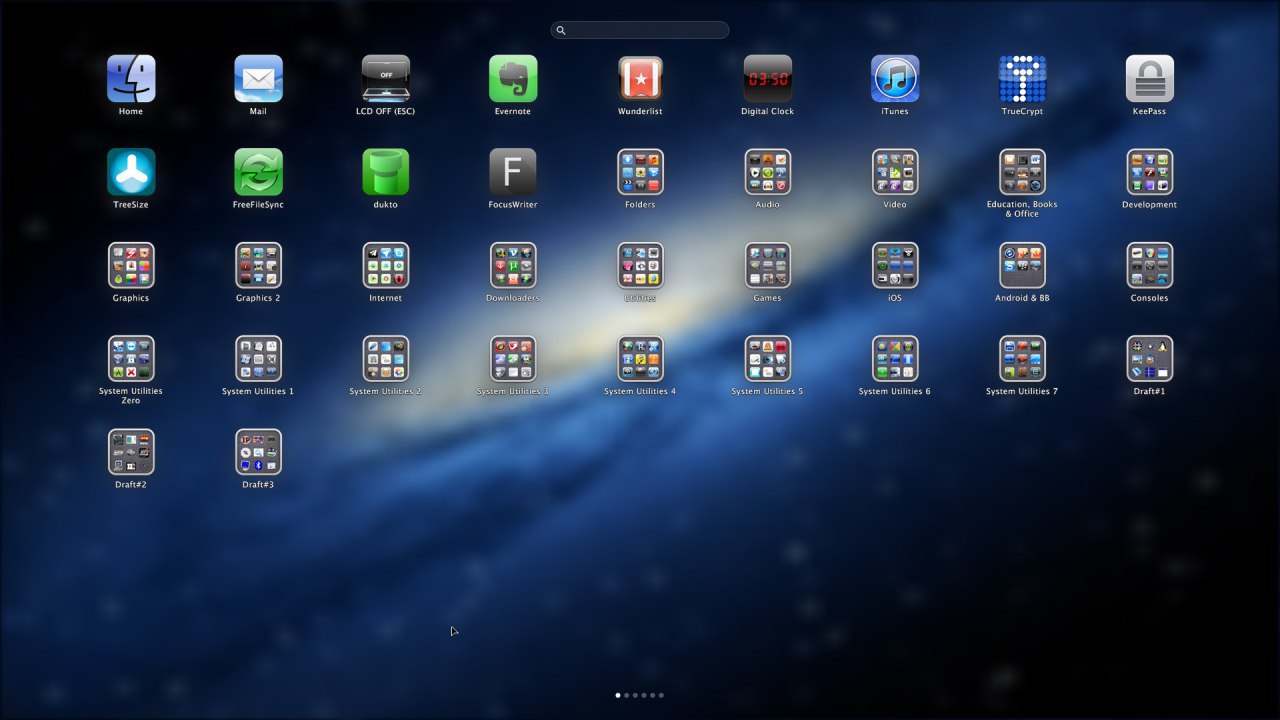
Task: Open the System Utilities 3 folder
Action: coord(513,358)
